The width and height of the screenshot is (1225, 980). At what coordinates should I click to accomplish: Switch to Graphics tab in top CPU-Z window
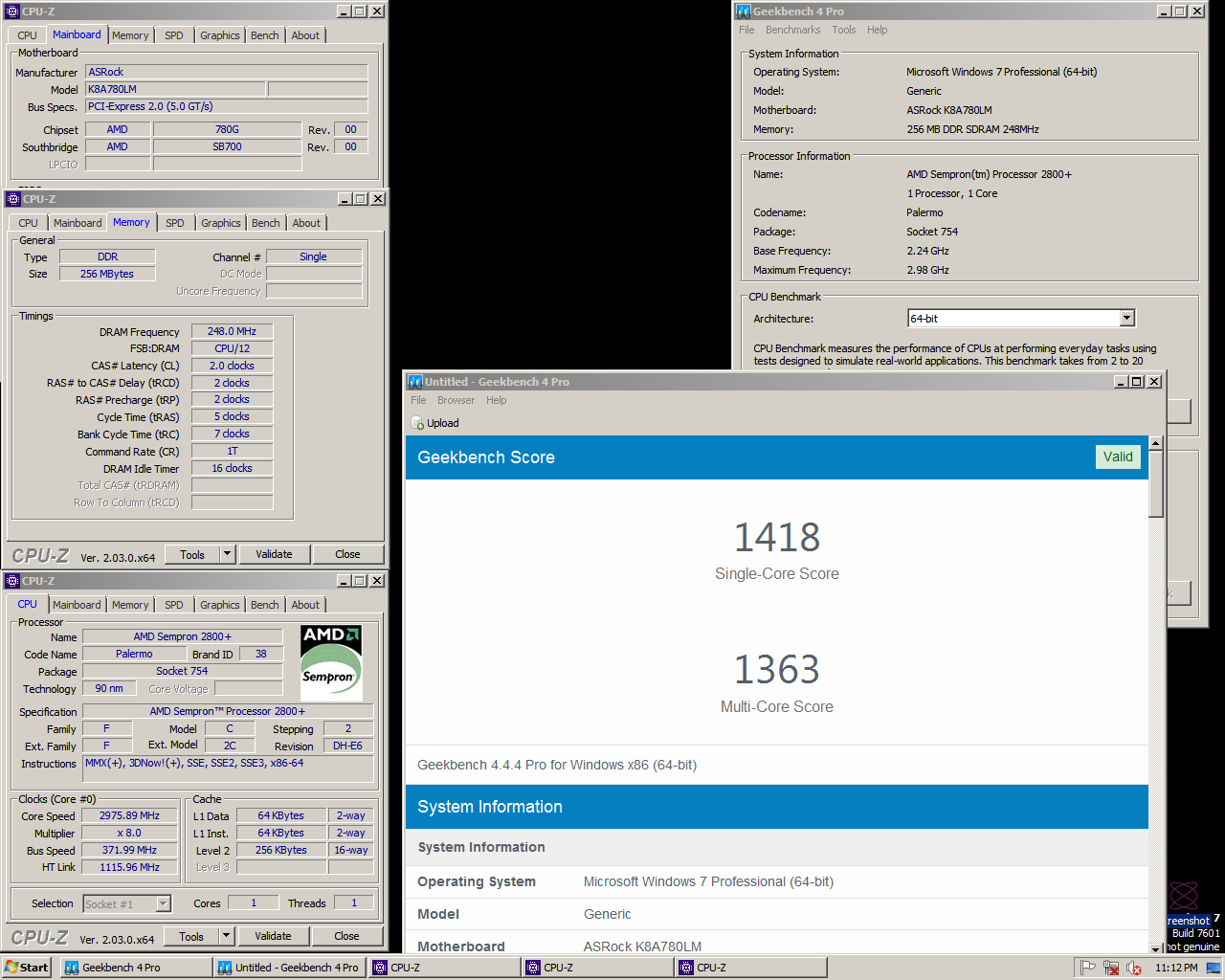tap(220, 35)
